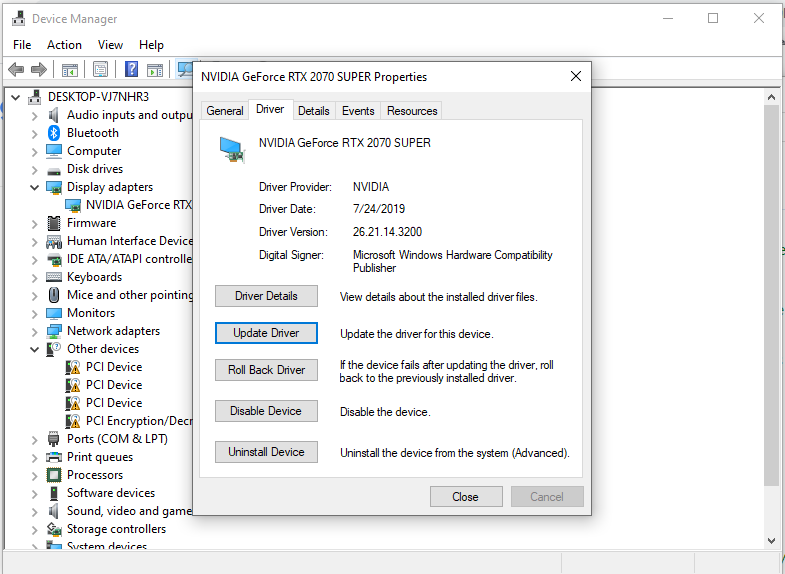Click the Human Interface Devices icon
Viewport: 785px width, 574px height.
pyautogui.click(x=54, y=241)
